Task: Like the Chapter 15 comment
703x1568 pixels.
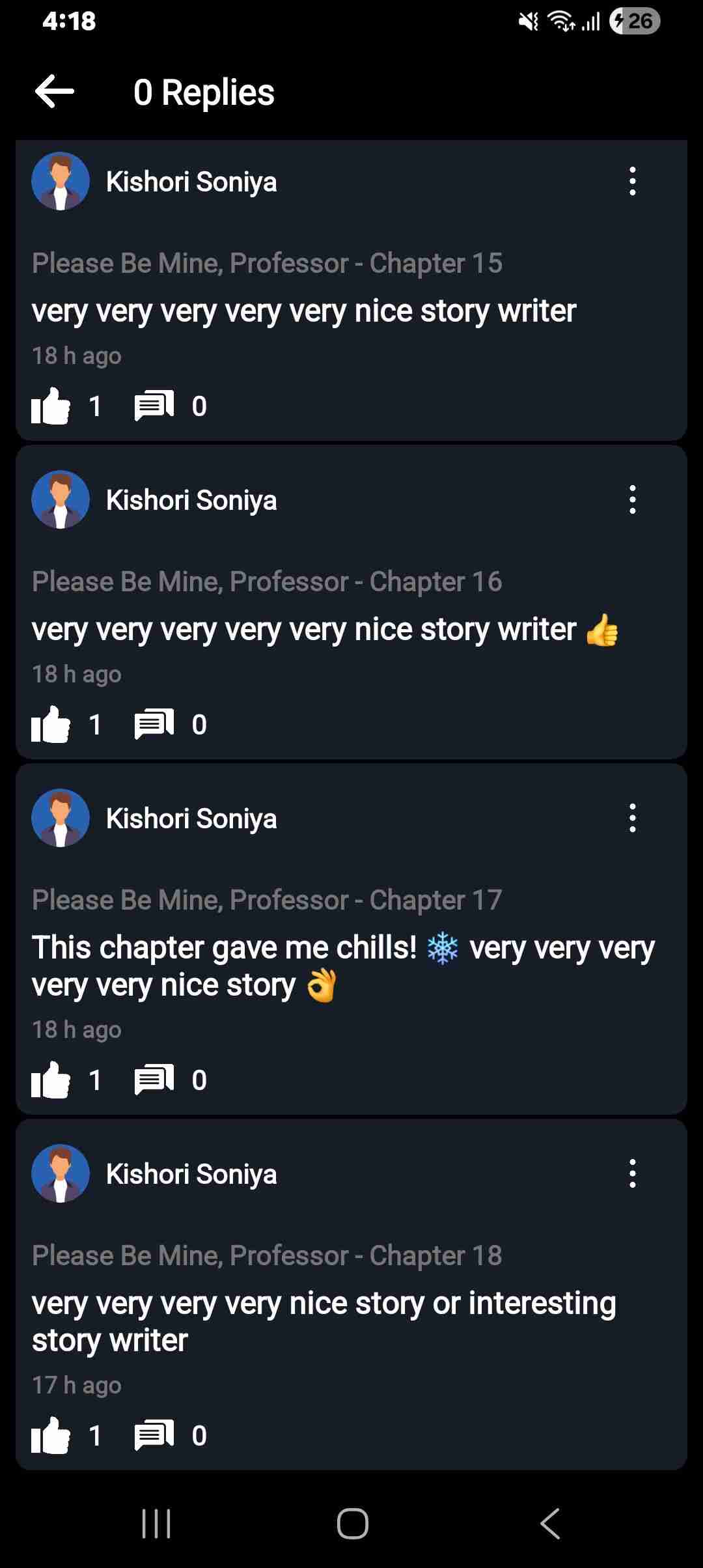Action: (x=52, y=405)
